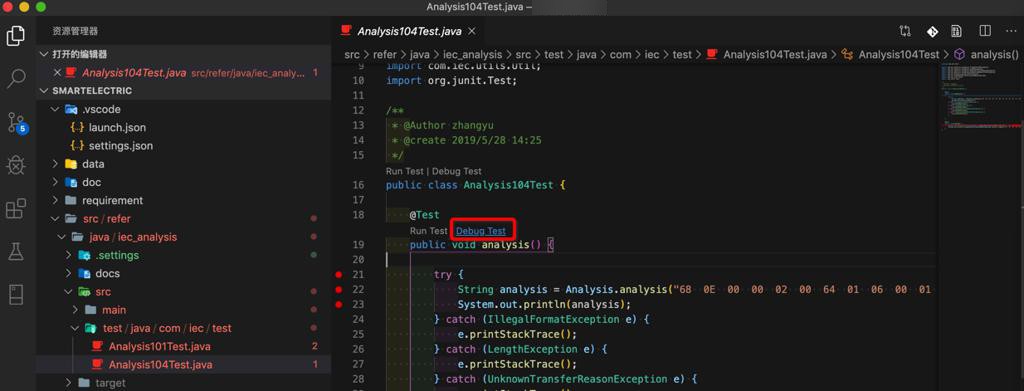Expand the docs folder

(68, 274)
